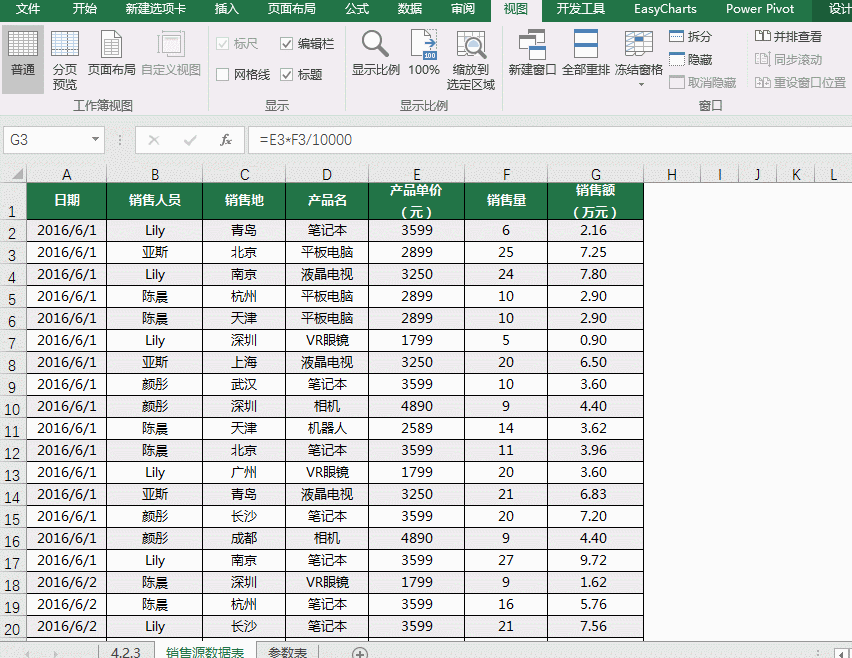Toggle the 编辑栏 formula bar checkbox
This screenshot has width=852, height=658.
tap(287, 44)
